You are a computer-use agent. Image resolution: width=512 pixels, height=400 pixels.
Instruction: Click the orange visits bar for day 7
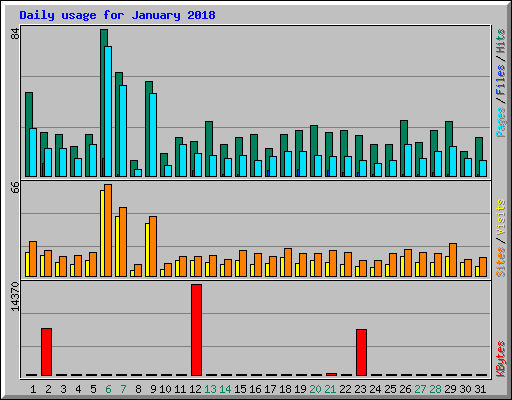pyautogui.click(x=123, y=242)
